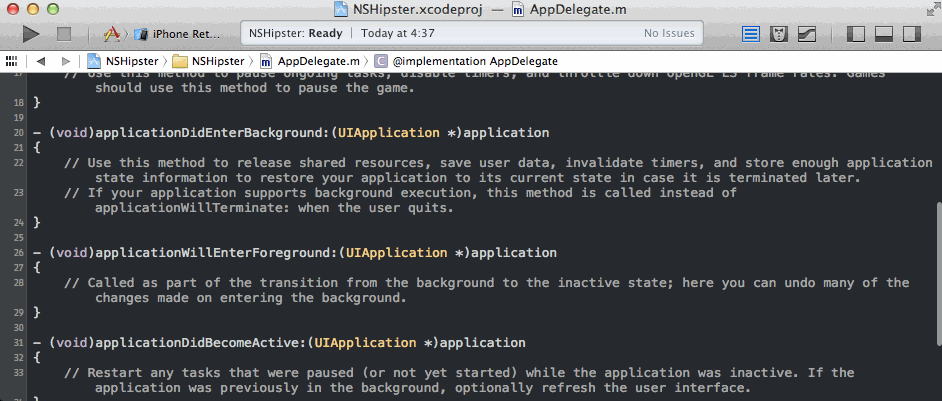Viewport: 942px width, 401px height.
Task: Go back with left arrow in jump bar
Action: click(40, 61)
